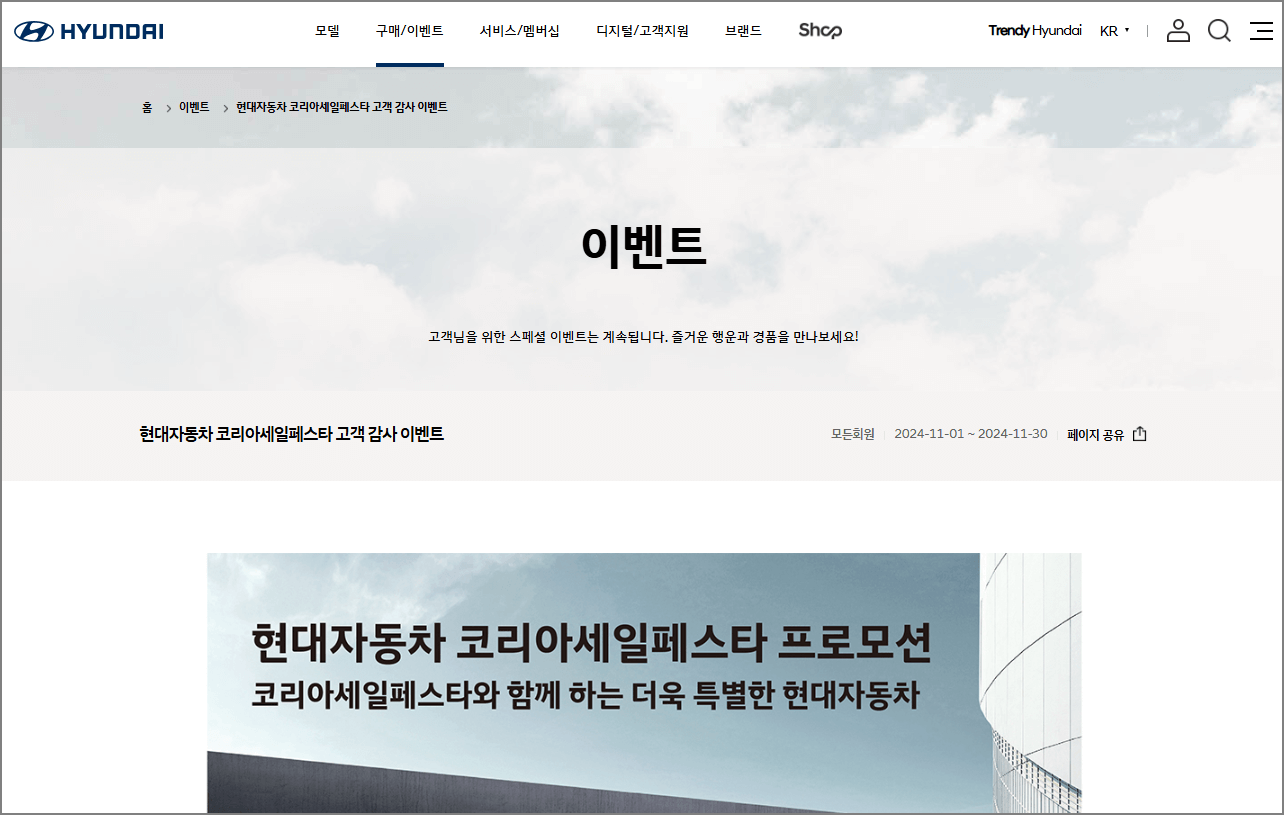Select the Shop logo in the navigation

(x=820, y=30)
